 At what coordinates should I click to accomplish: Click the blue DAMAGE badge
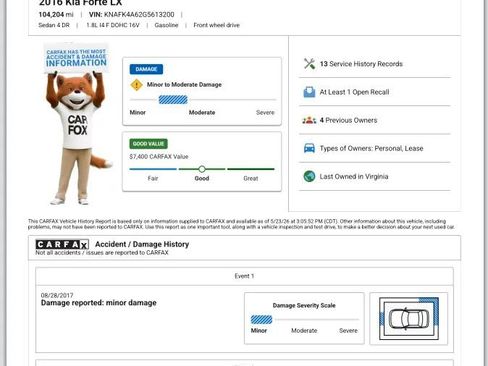coord(146,69)
